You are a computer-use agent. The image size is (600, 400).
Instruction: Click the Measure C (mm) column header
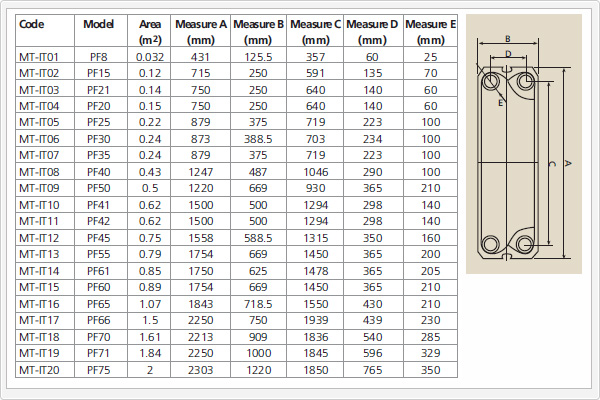315,31
